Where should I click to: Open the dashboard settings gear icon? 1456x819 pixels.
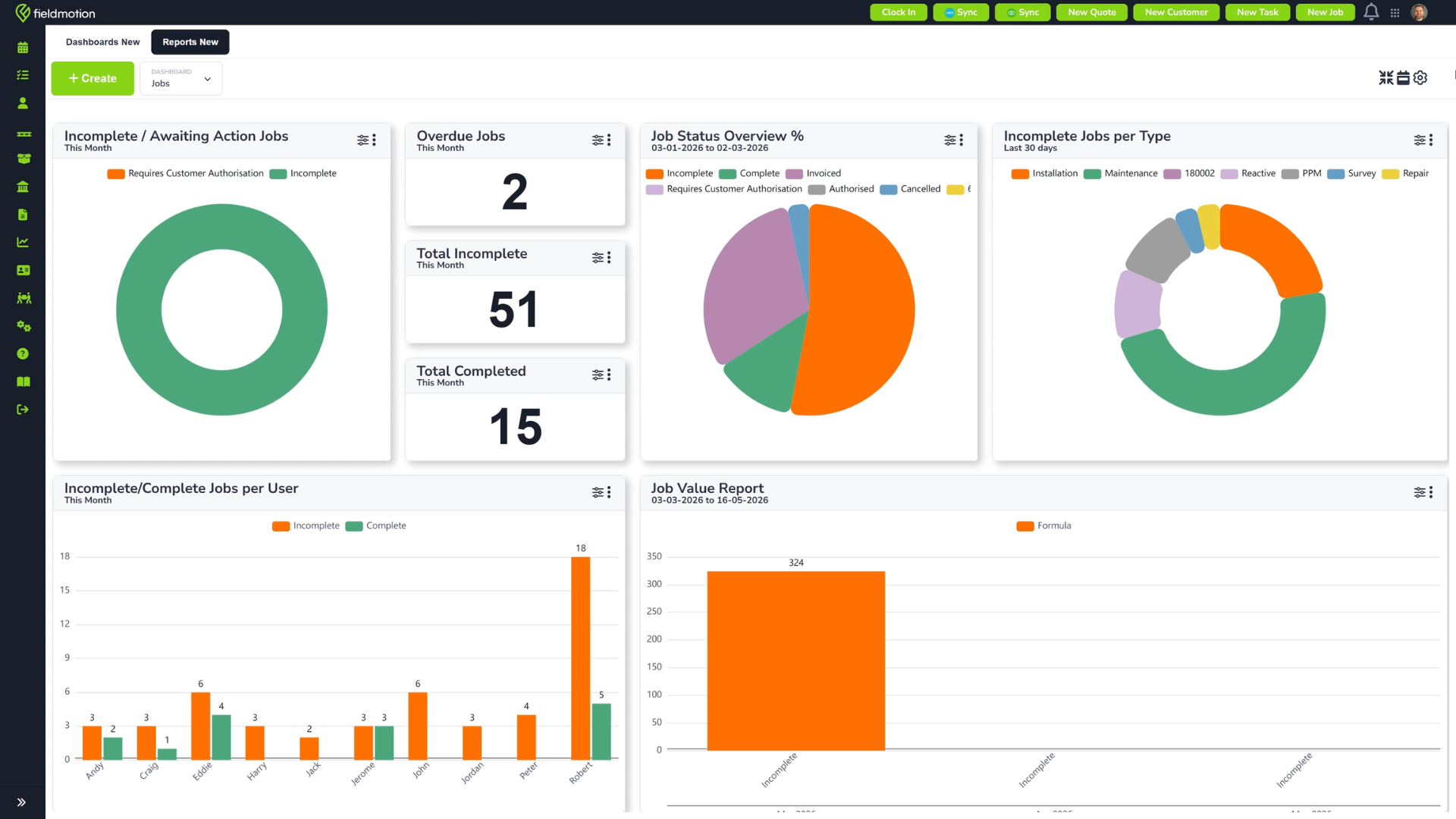[x=1420, y=78]
